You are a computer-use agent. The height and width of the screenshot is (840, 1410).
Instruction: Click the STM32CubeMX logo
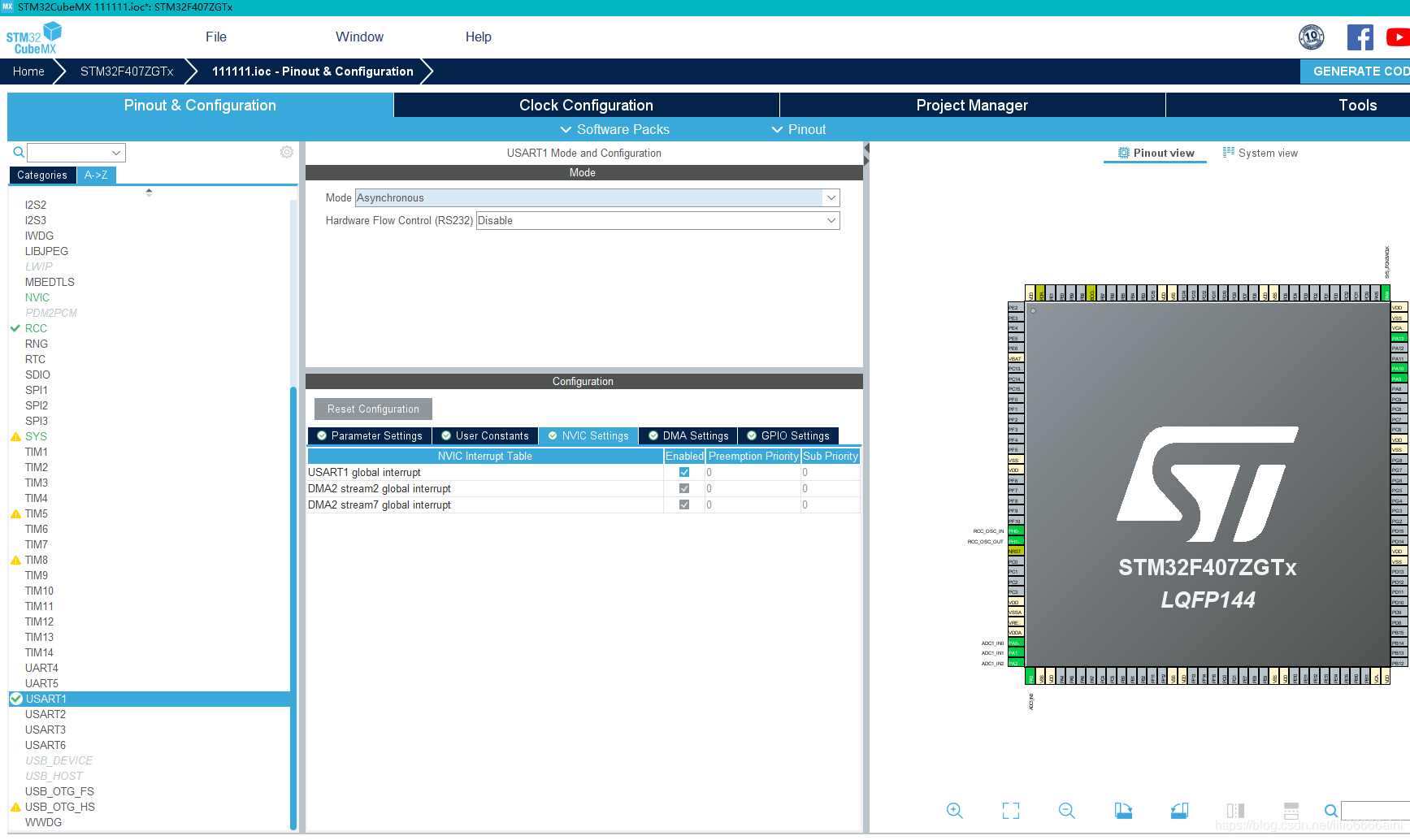pyautogui.click(x=33, y=38)
